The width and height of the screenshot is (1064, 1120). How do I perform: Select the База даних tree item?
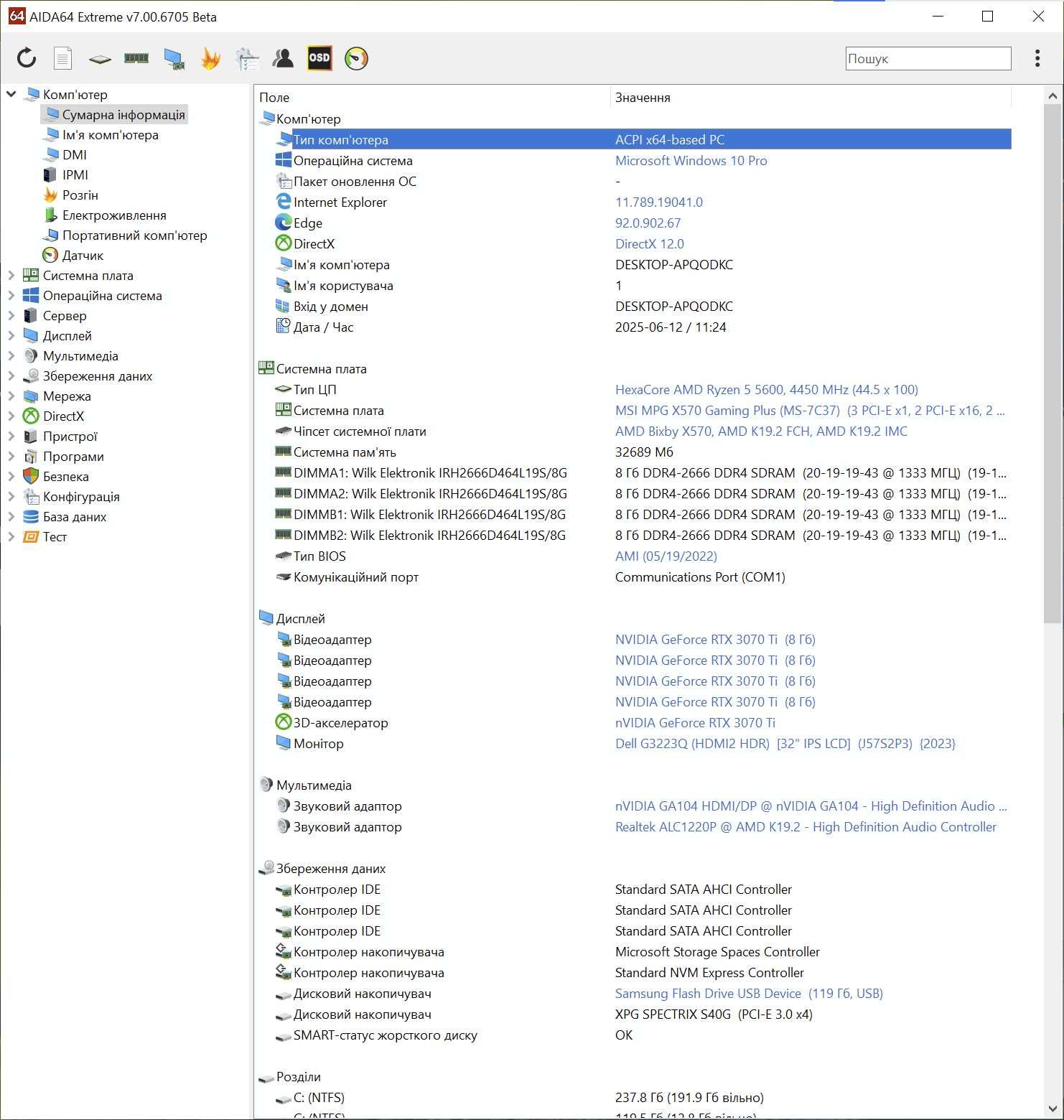tap(75, 516)
